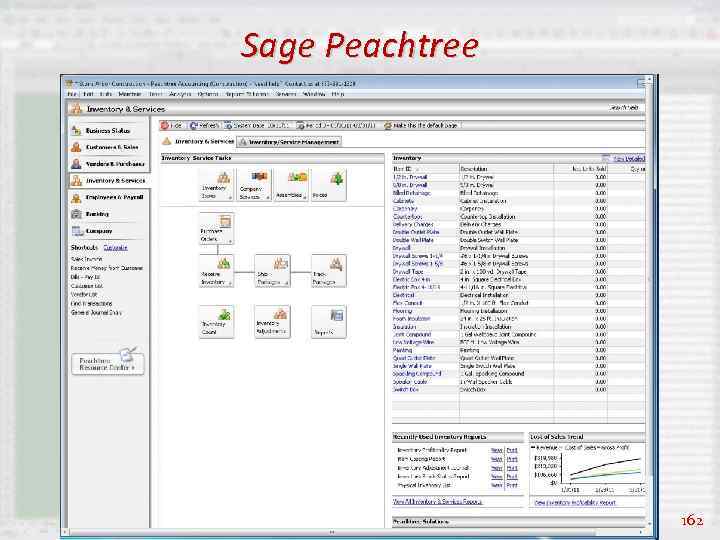The image size is (720, 540).
Task: Click the Refresh toolbar button
Action: pos(204,125)
